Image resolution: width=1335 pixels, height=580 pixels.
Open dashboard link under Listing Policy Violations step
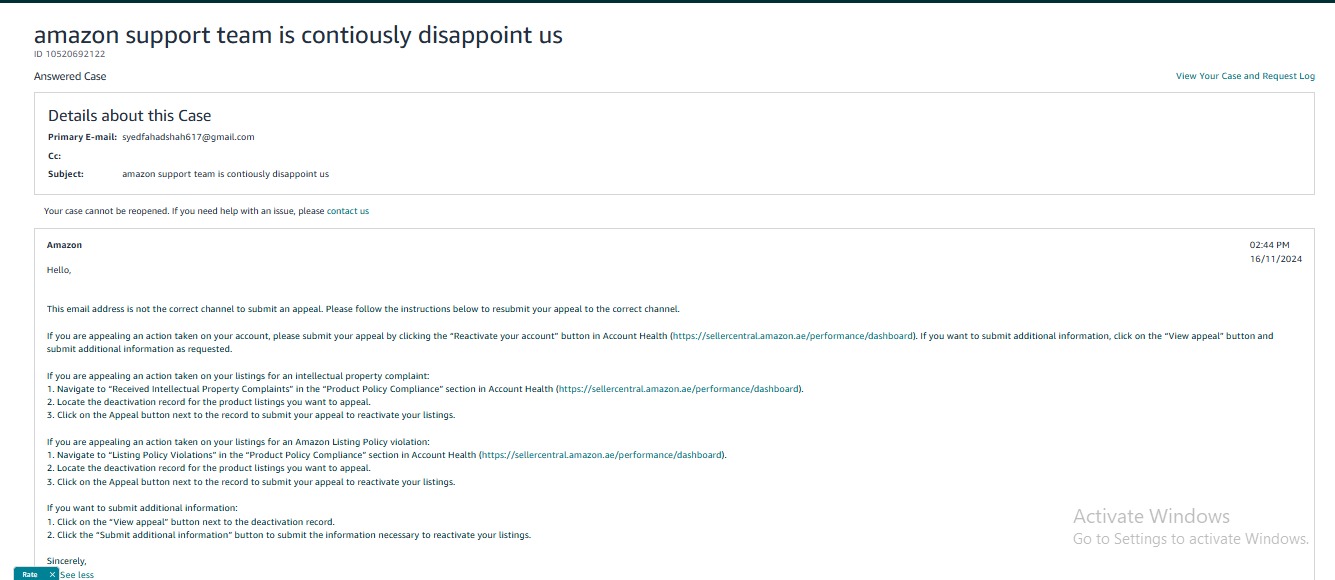[x=602, y=455]
